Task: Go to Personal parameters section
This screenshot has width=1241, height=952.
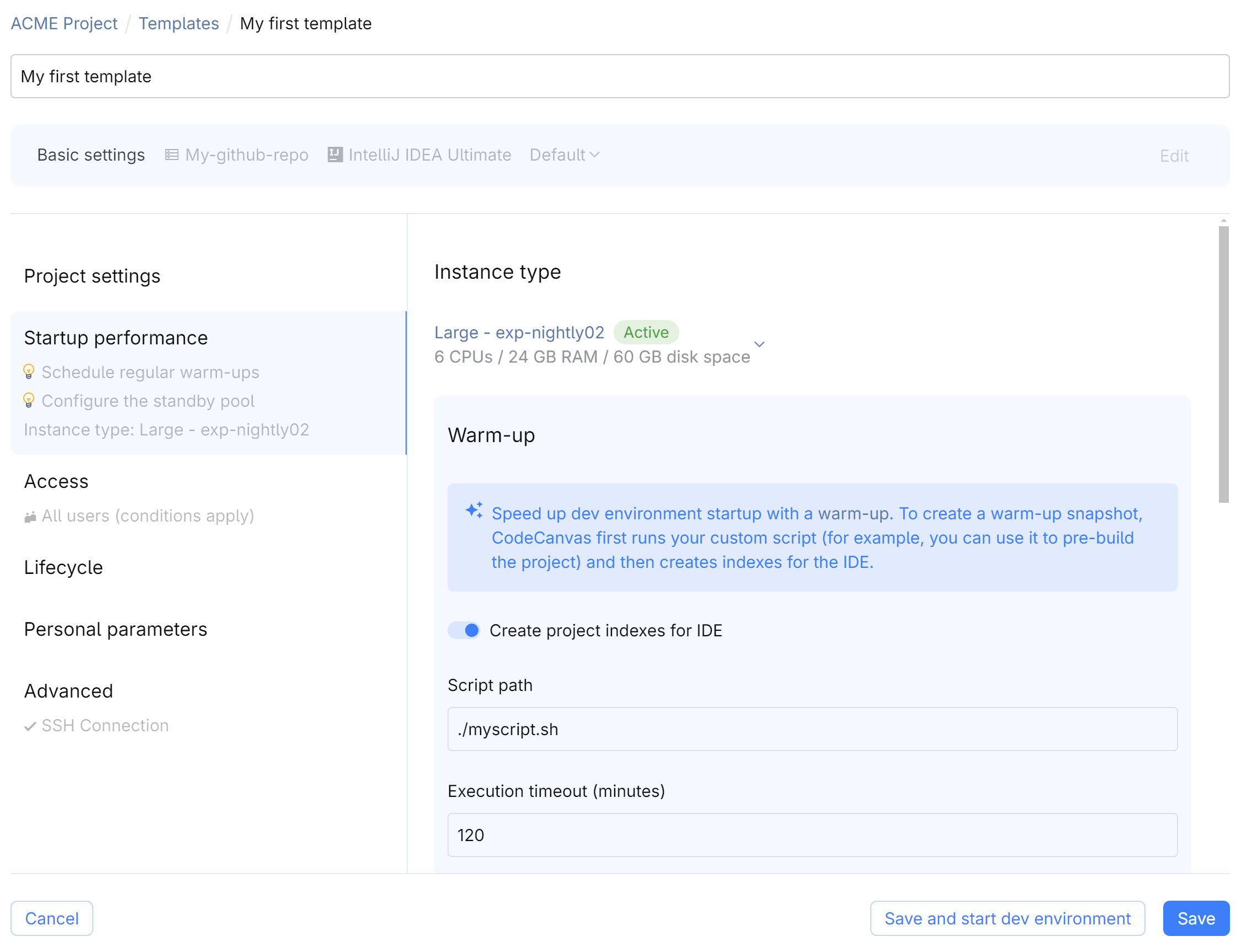Action: tap(115, 629)
